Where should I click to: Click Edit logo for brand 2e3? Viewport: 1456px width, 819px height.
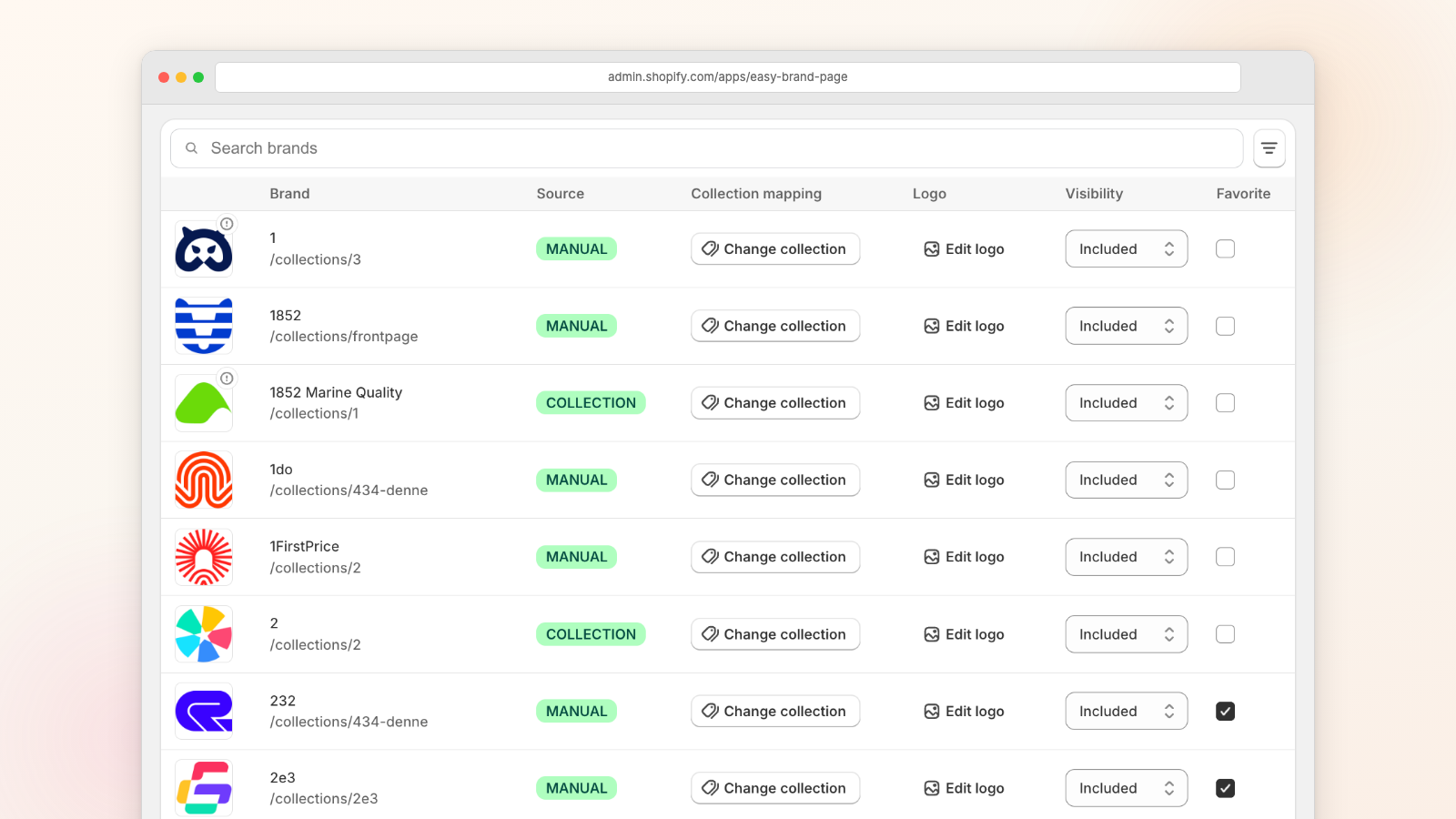click(964, 788)
